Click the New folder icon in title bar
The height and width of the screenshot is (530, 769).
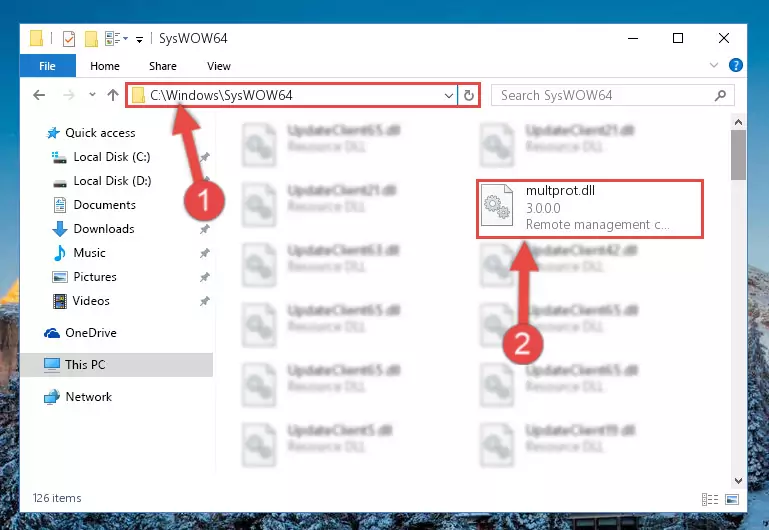[91, 38]
